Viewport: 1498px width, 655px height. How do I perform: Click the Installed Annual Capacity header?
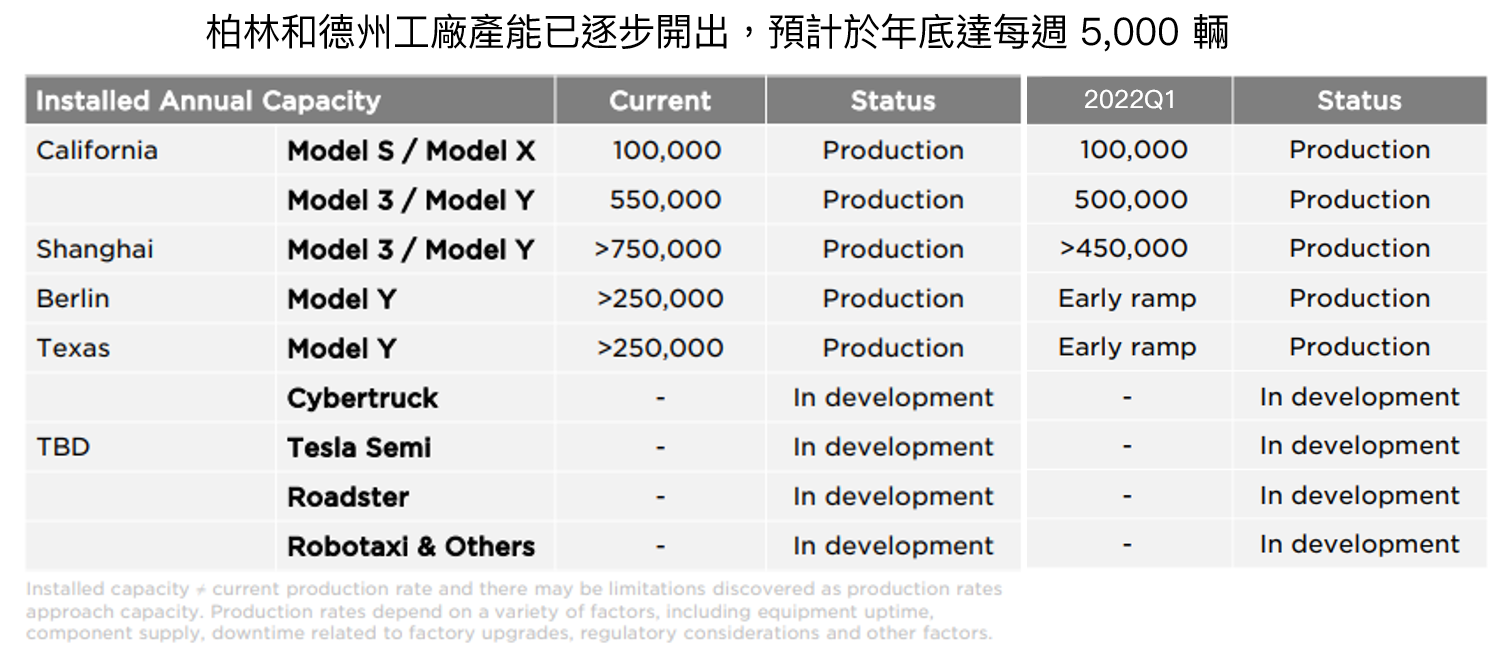click(x=208, y=101)
